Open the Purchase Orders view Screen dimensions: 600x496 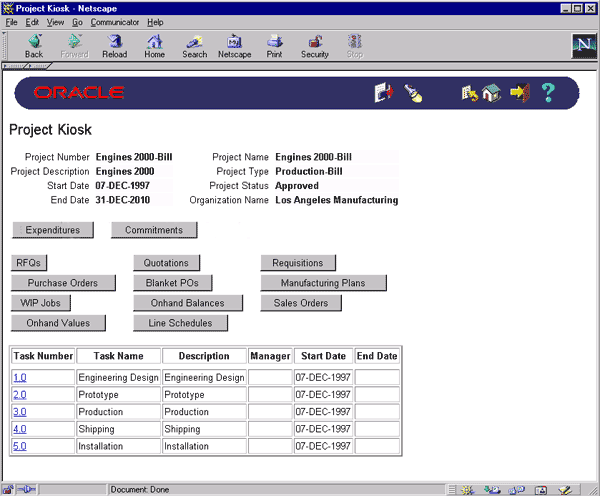point(63,283)
